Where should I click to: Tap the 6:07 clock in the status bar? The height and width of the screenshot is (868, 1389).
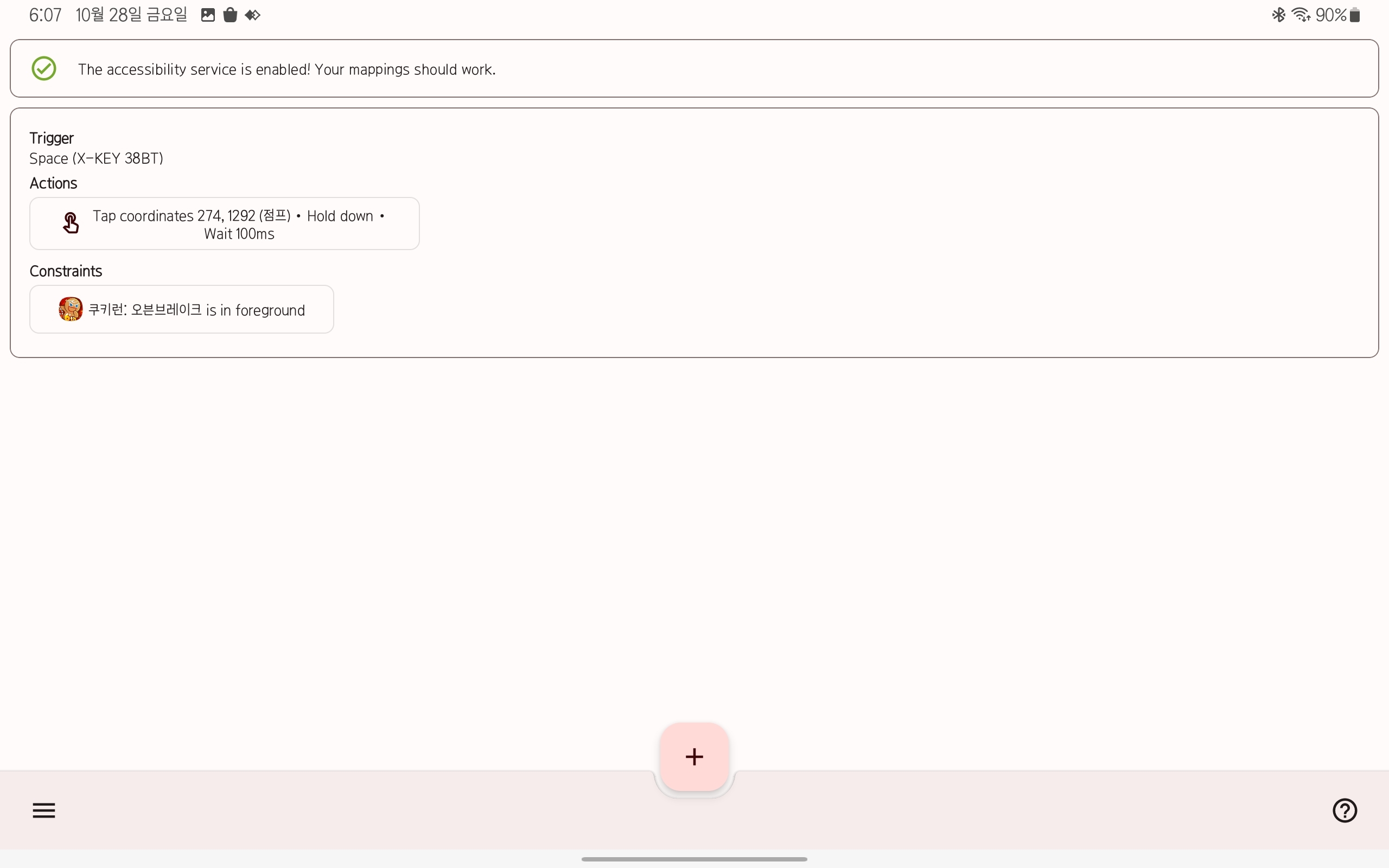tap(45, 15)
